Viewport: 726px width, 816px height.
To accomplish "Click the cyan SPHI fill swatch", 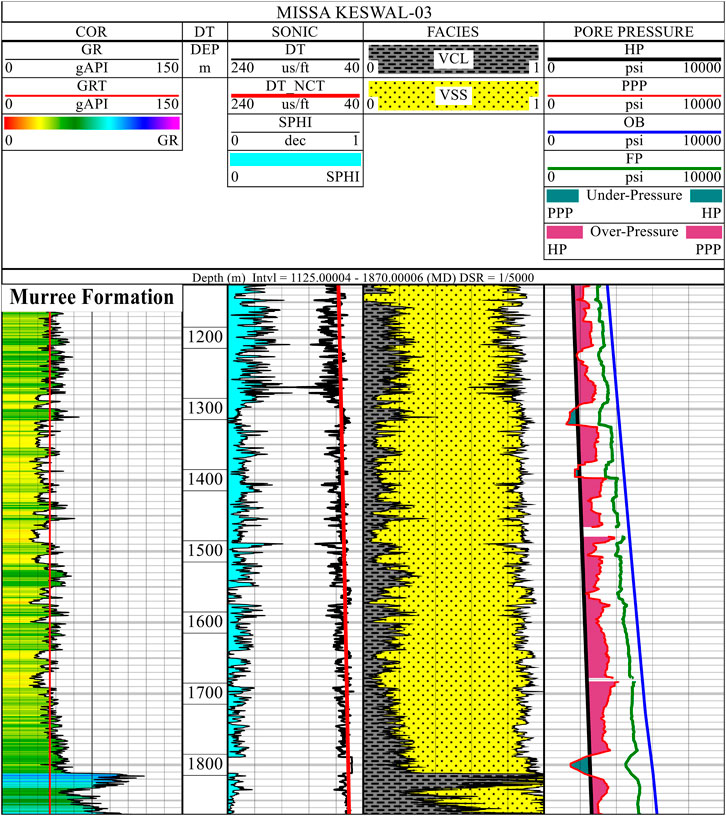I will click(x=295, y=159).
